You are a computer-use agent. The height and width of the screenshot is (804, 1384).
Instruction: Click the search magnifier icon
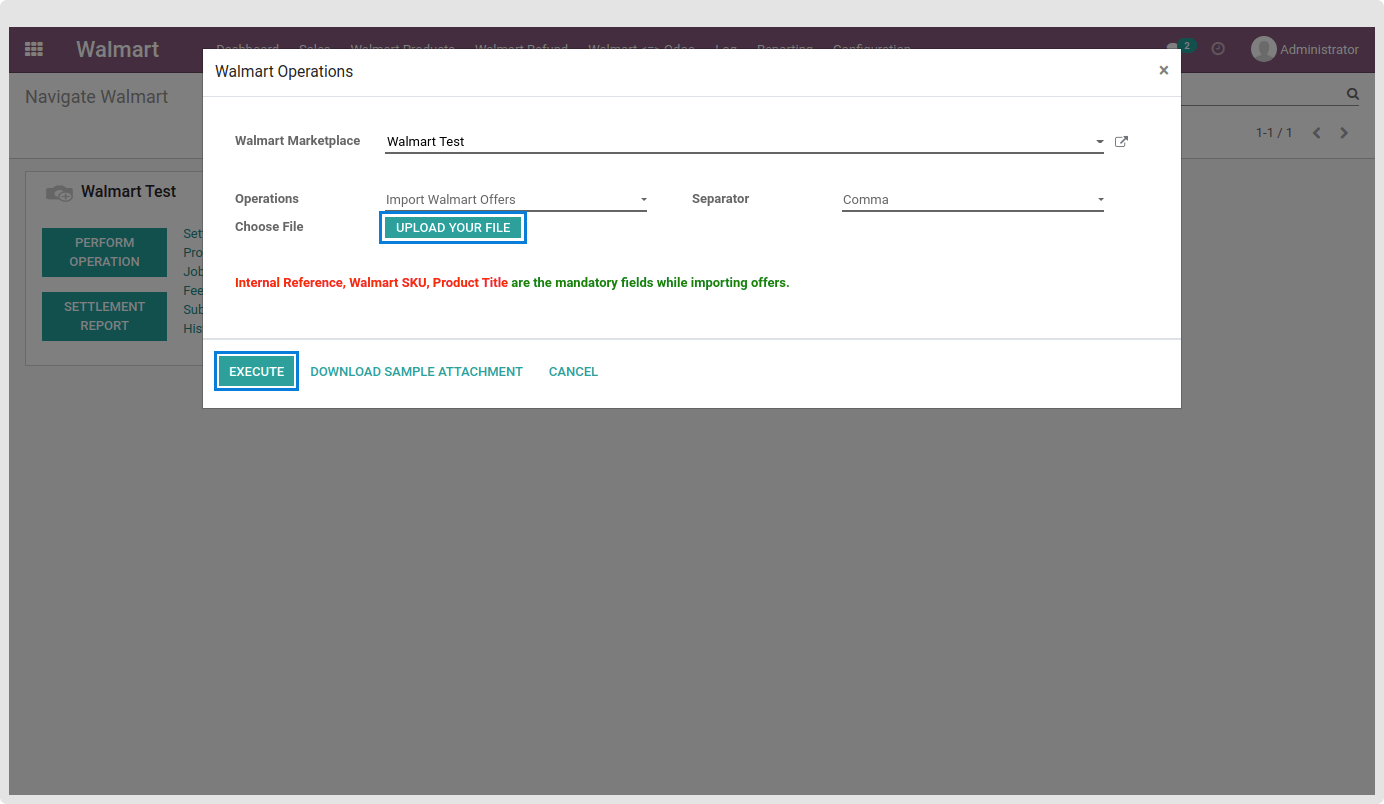pos(1353,94)
